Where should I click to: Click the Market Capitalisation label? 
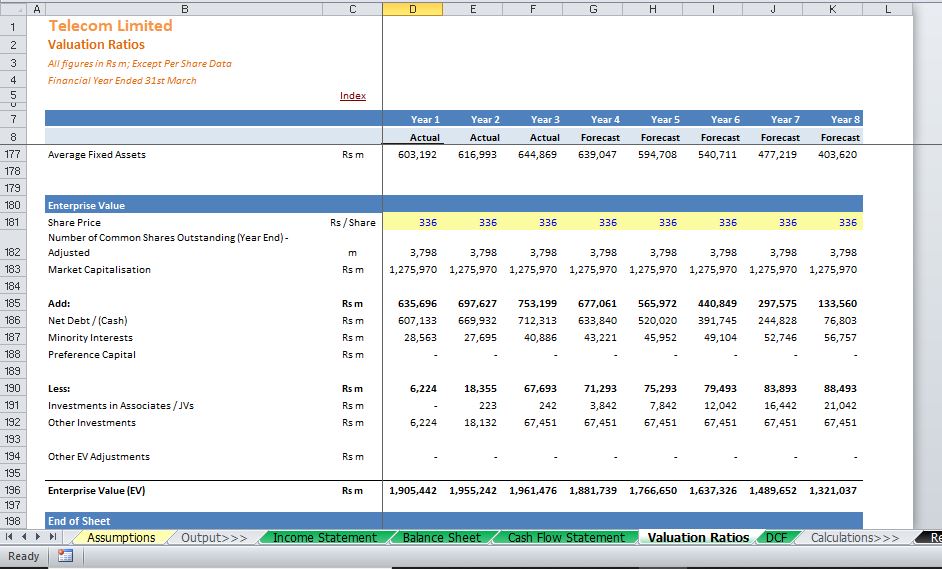99,269
